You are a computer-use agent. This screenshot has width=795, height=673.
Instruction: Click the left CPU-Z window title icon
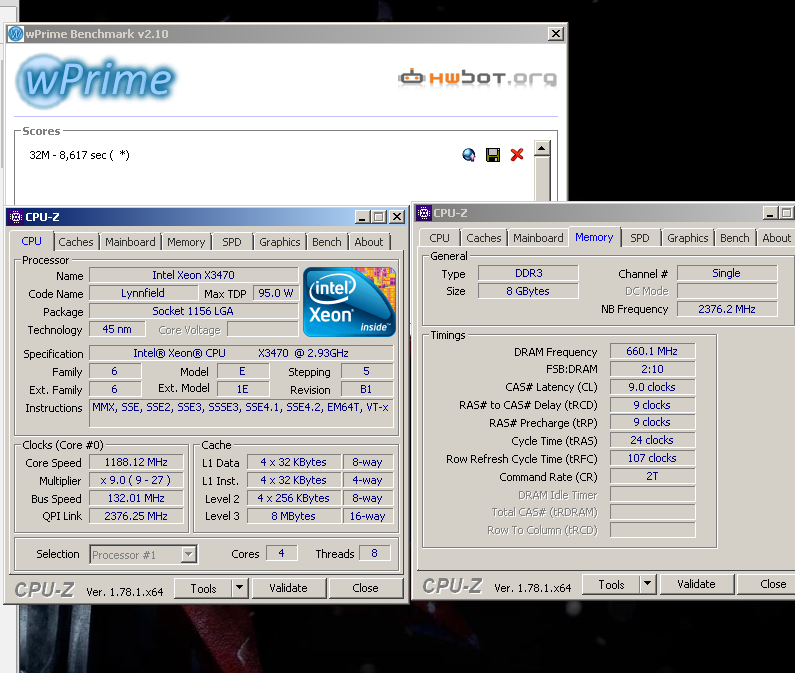[x=15, y=216]
